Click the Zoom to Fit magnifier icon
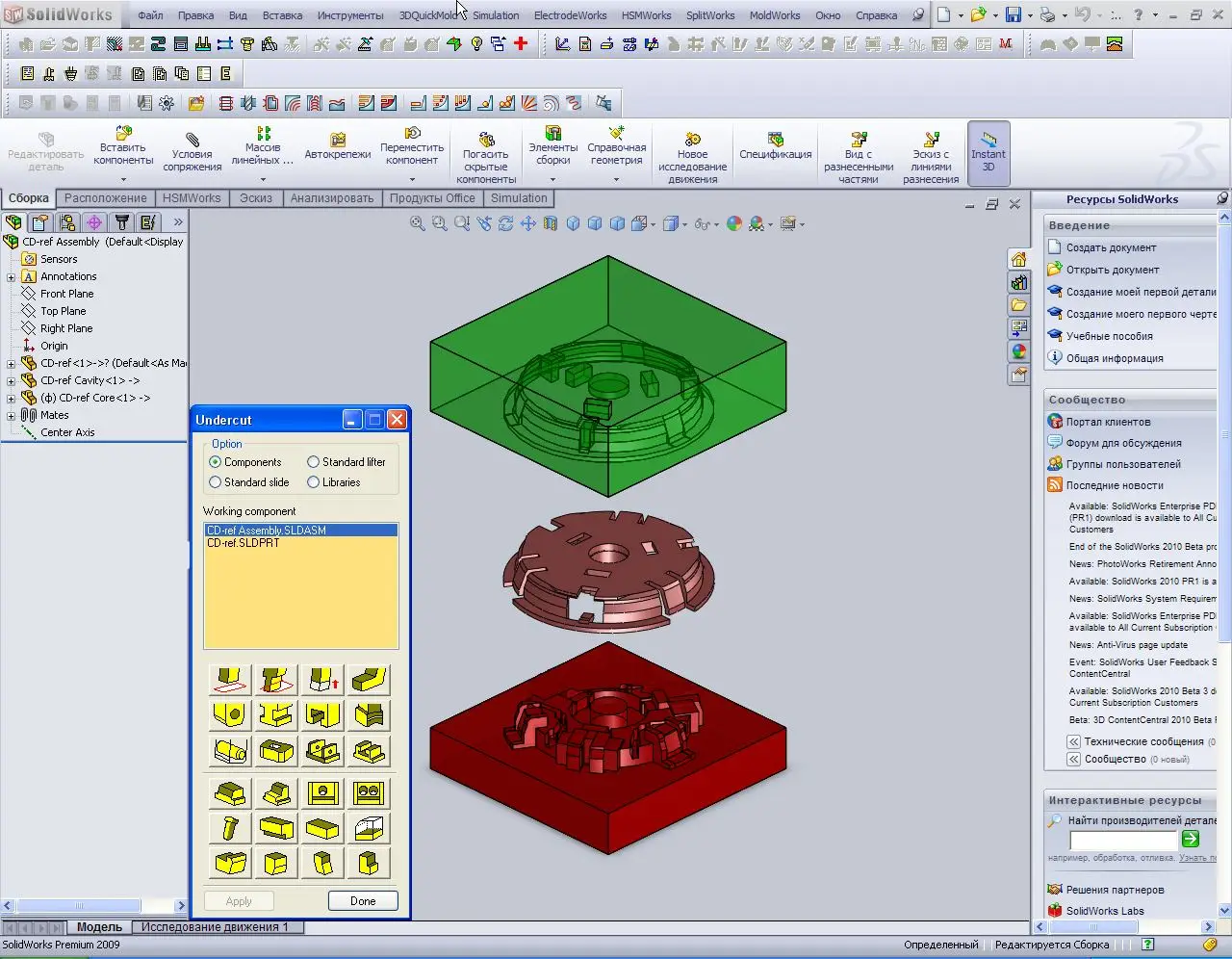The image size is (1232, 959). click(x=417, y=223)
